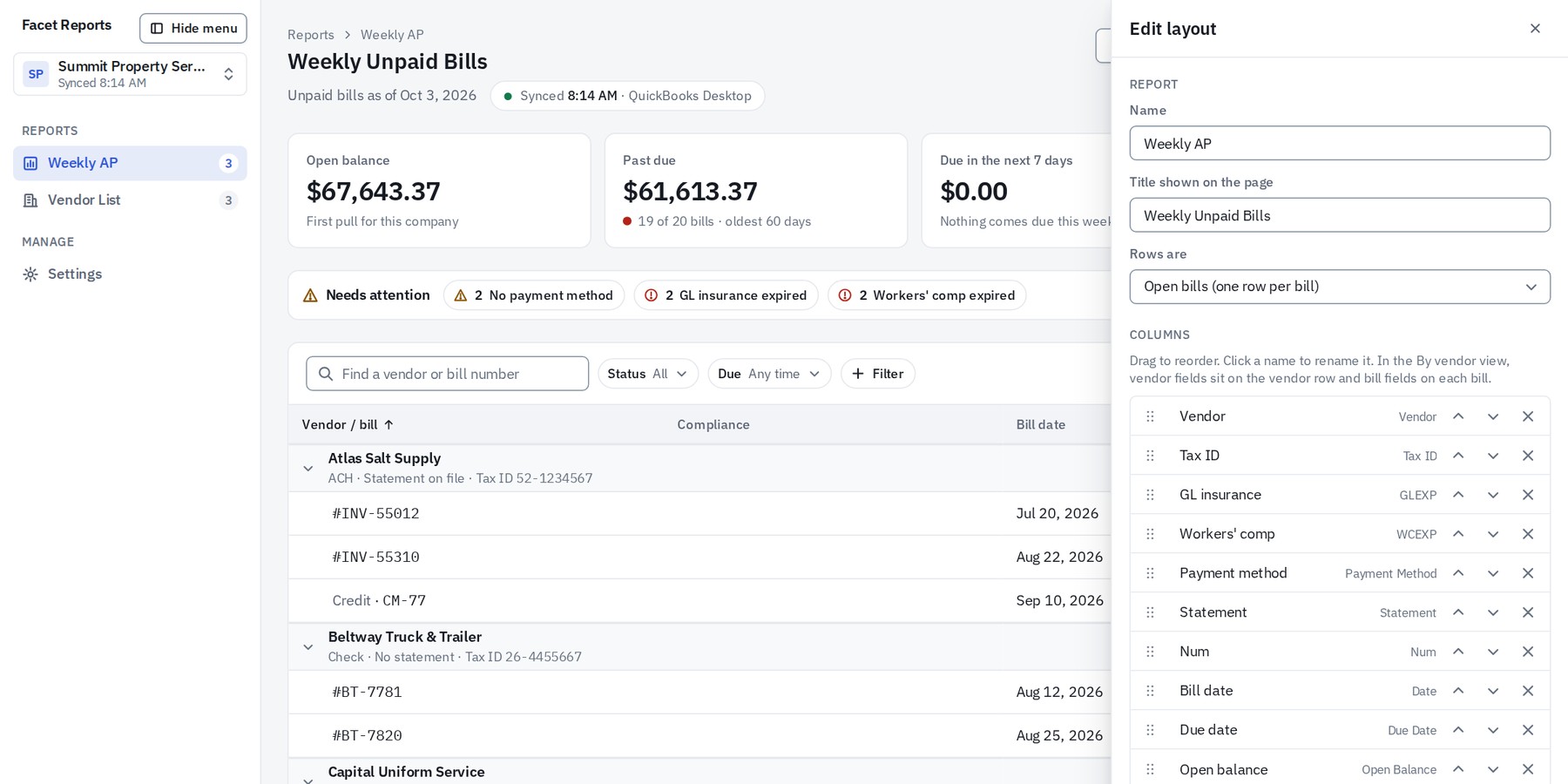Remove the Num column
1568x784 pixels.
1528,652
